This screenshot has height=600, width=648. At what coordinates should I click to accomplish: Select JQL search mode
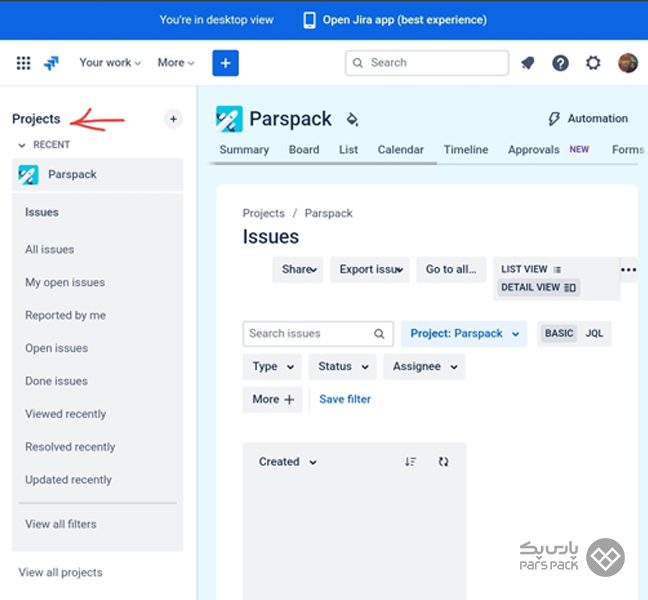594,333
